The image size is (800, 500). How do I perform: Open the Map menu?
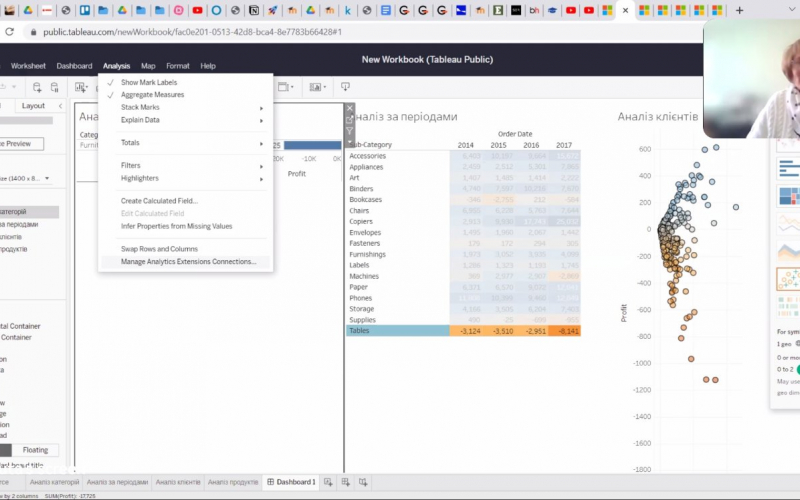pos(148,66)
